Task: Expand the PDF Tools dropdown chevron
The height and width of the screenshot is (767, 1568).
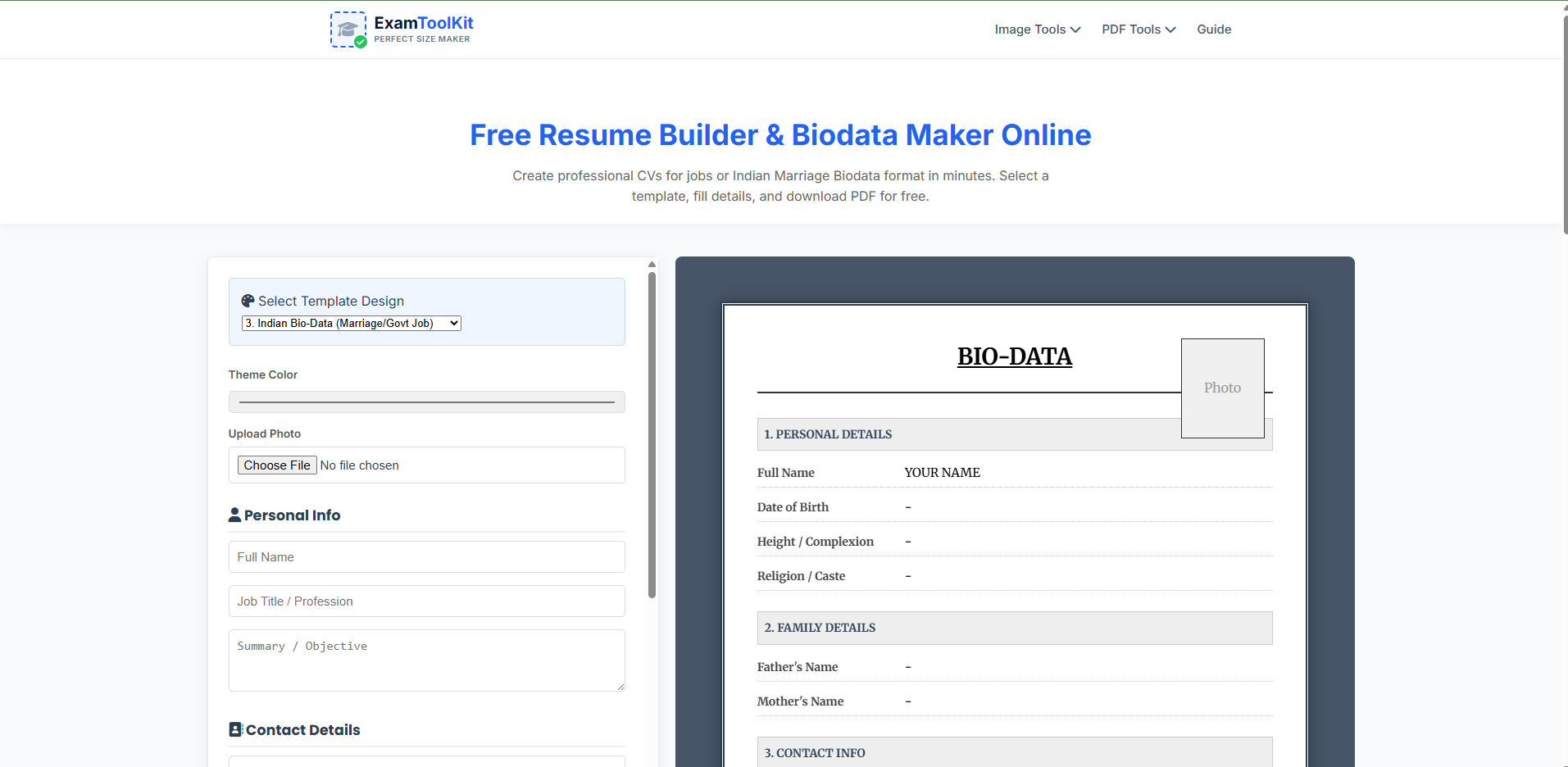Action: pyautogui.click(x=1171, y=29)
